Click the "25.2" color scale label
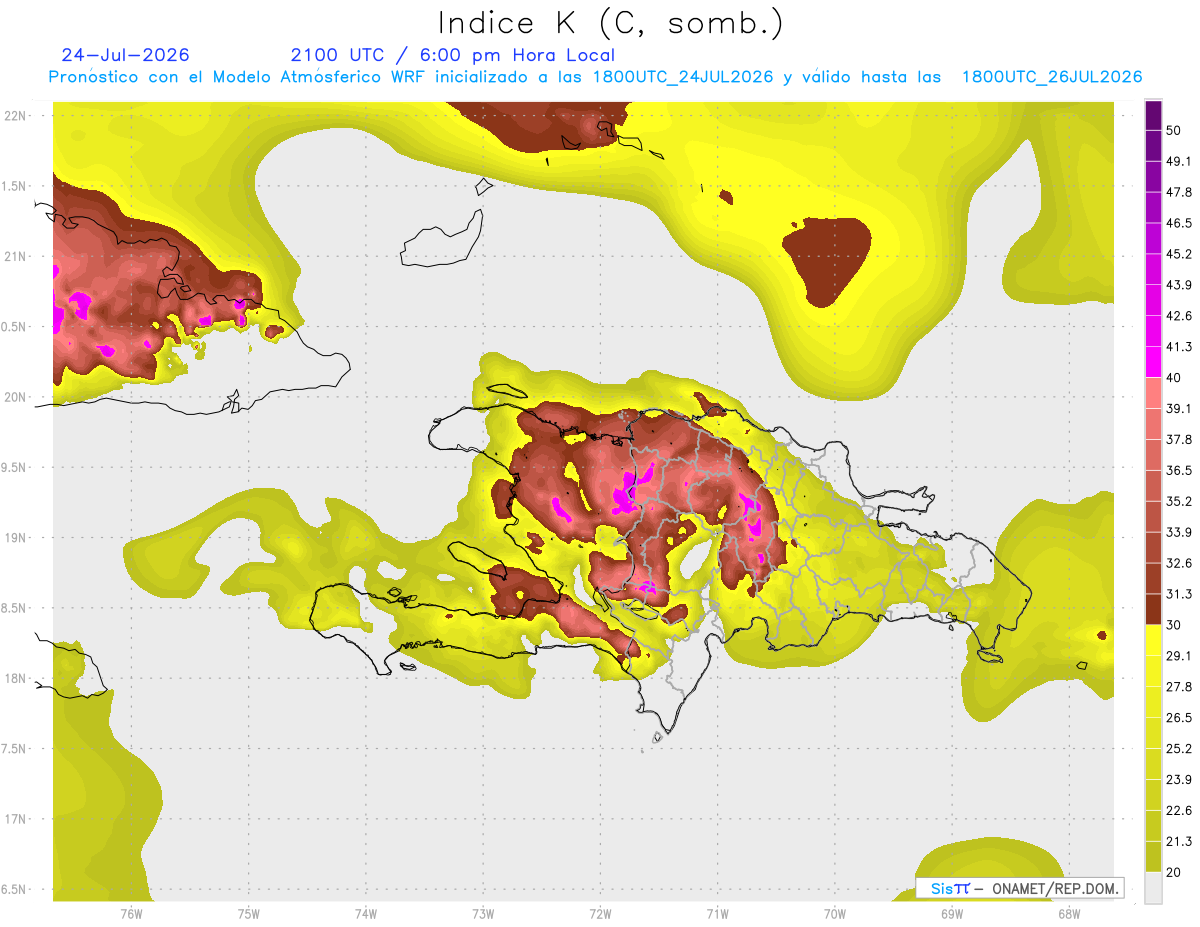The width and height of the screenshot is (1200, 927). click(x=1179, y=748)
